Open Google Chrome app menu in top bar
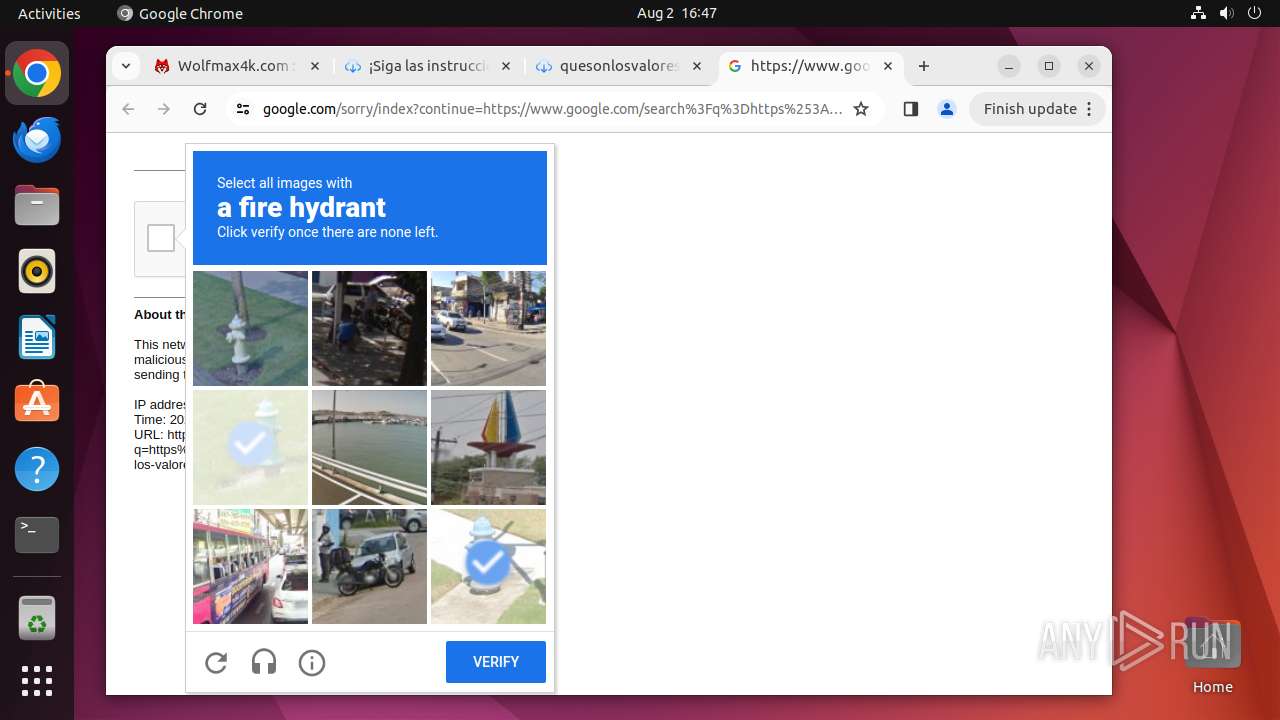Viewport: 1280px width, 720px height. pyautogui.click(x=180, y=13)
